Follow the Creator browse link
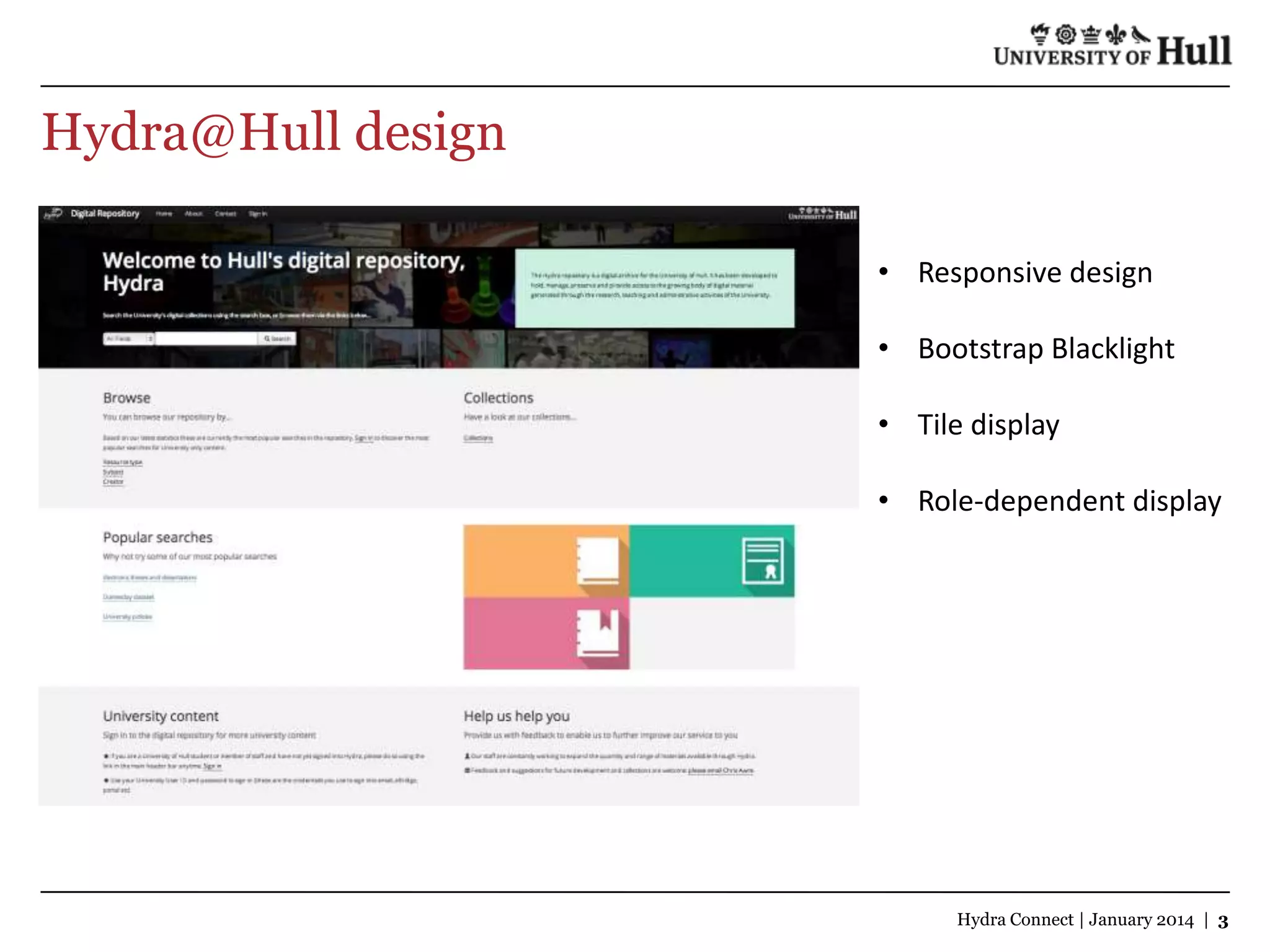1270x952 pixels. [113, 482]
